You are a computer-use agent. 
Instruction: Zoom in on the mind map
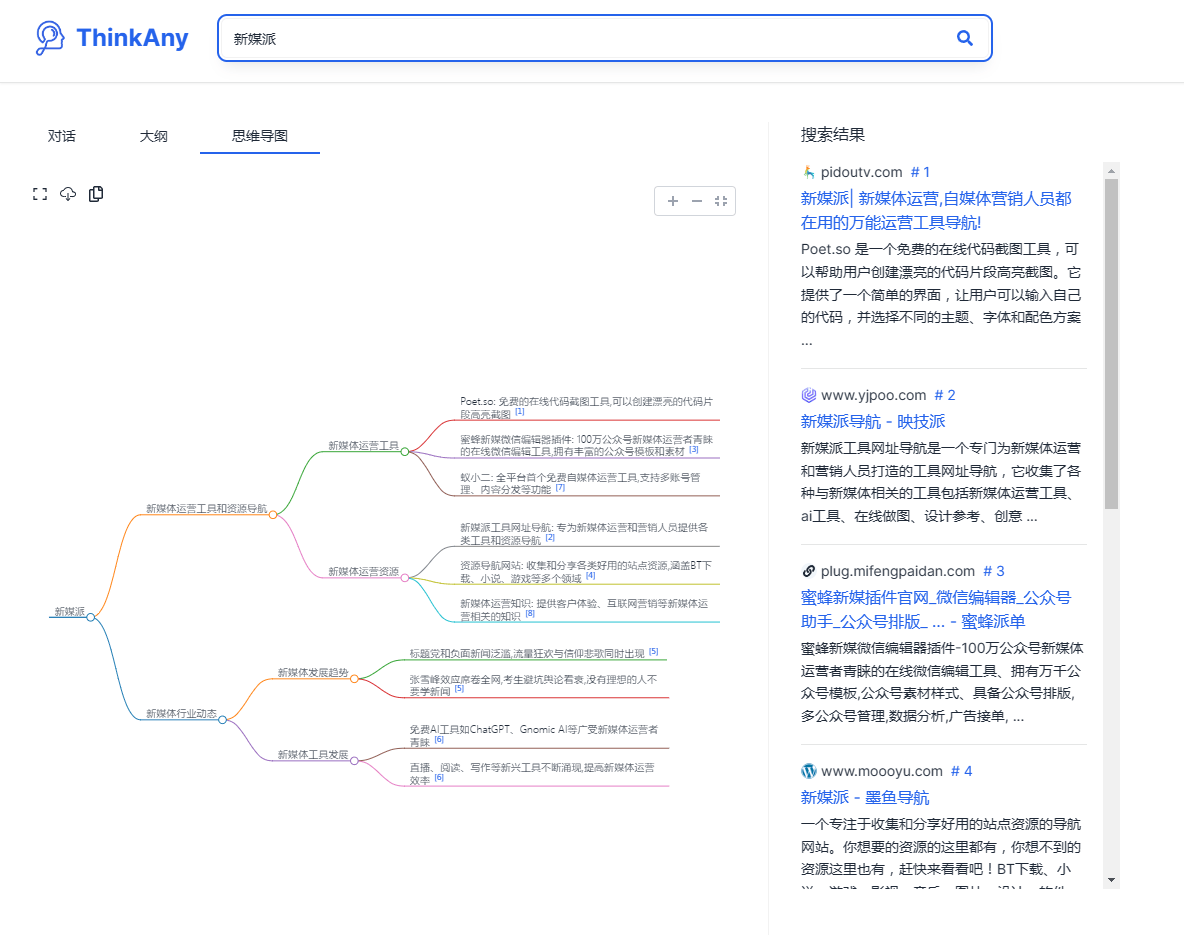click(673, 200)
